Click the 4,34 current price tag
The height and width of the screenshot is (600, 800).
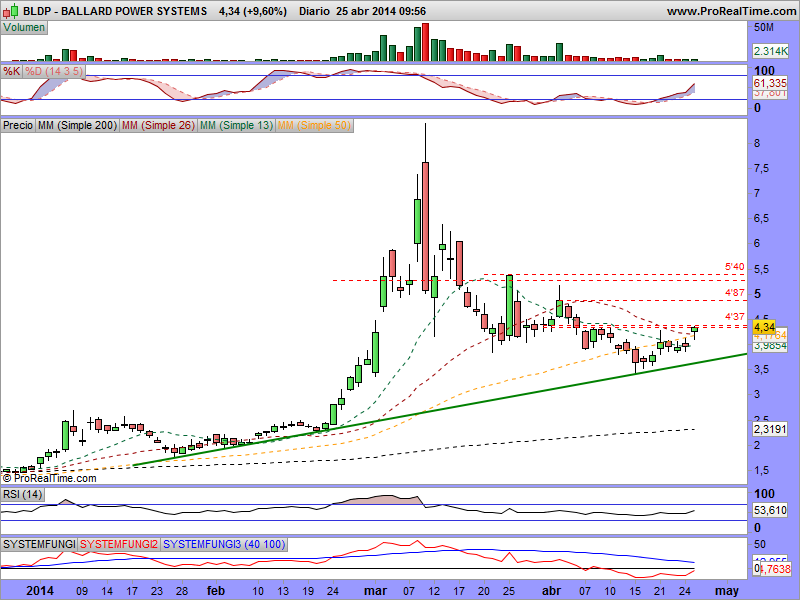coord(764,327)
